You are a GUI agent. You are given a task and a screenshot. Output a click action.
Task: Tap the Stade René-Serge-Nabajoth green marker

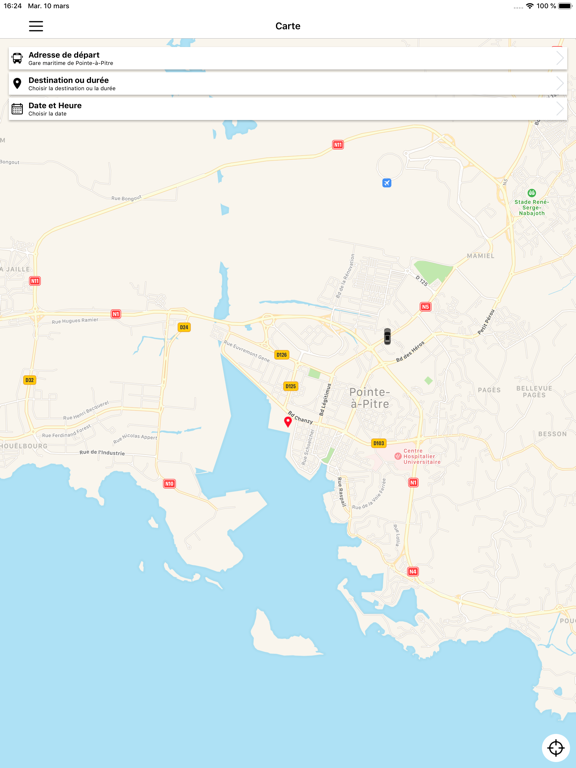(x=531, y=193)
